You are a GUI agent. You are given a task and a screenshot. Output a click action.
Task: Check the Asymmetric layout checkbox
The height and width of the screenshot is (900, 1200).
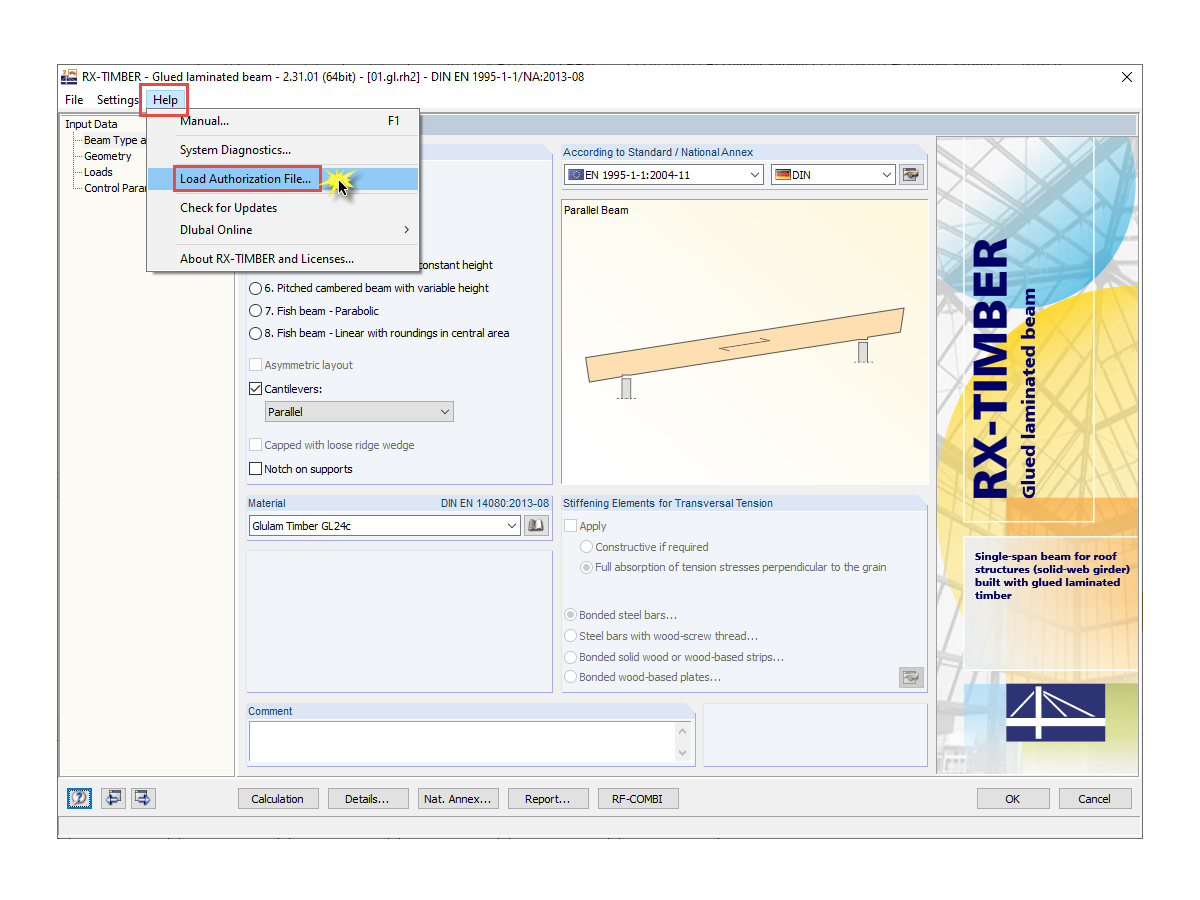coord(255,364)
